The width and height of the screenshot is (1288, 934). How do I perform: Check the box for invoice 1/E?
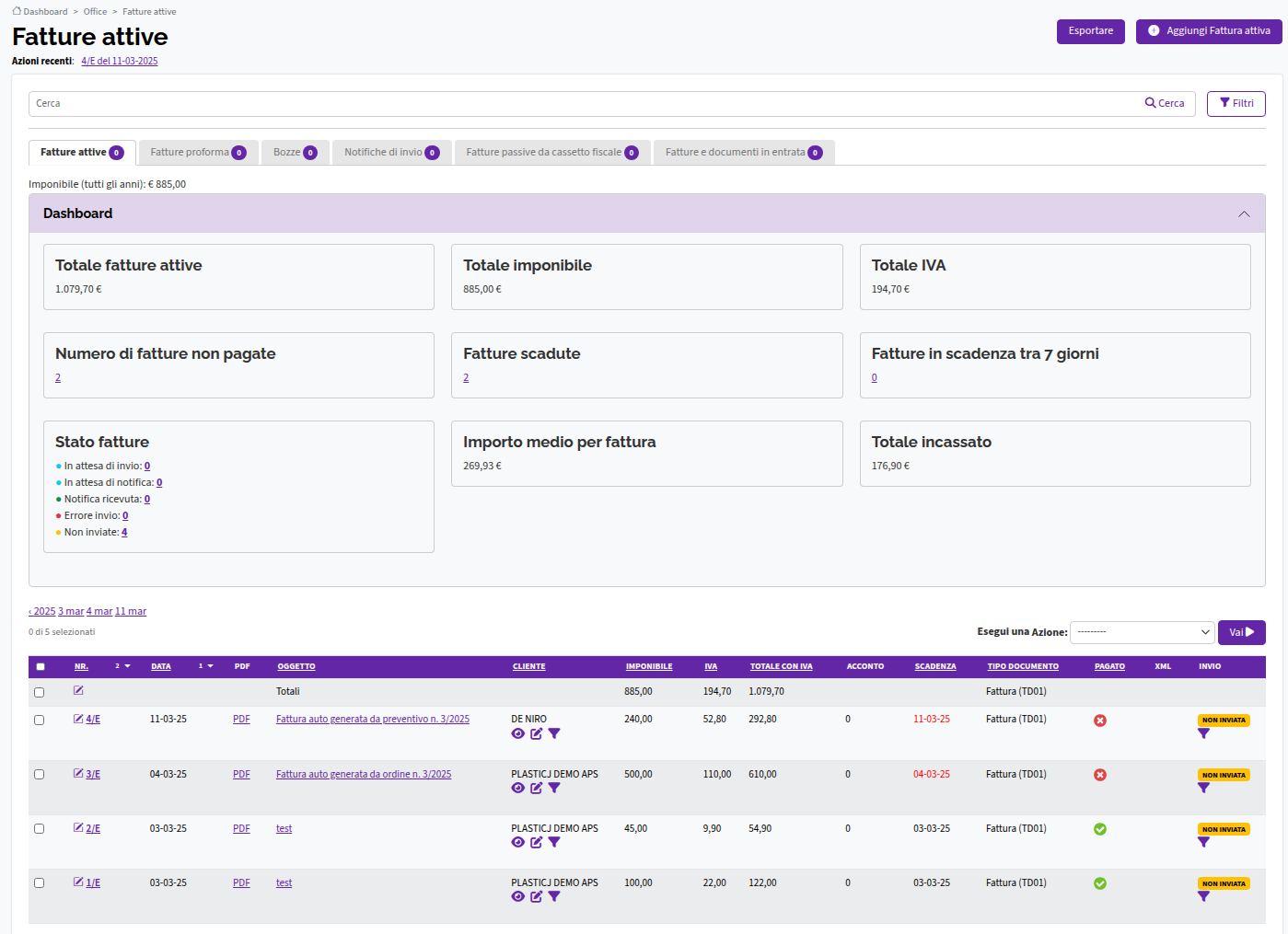[39, 882]
